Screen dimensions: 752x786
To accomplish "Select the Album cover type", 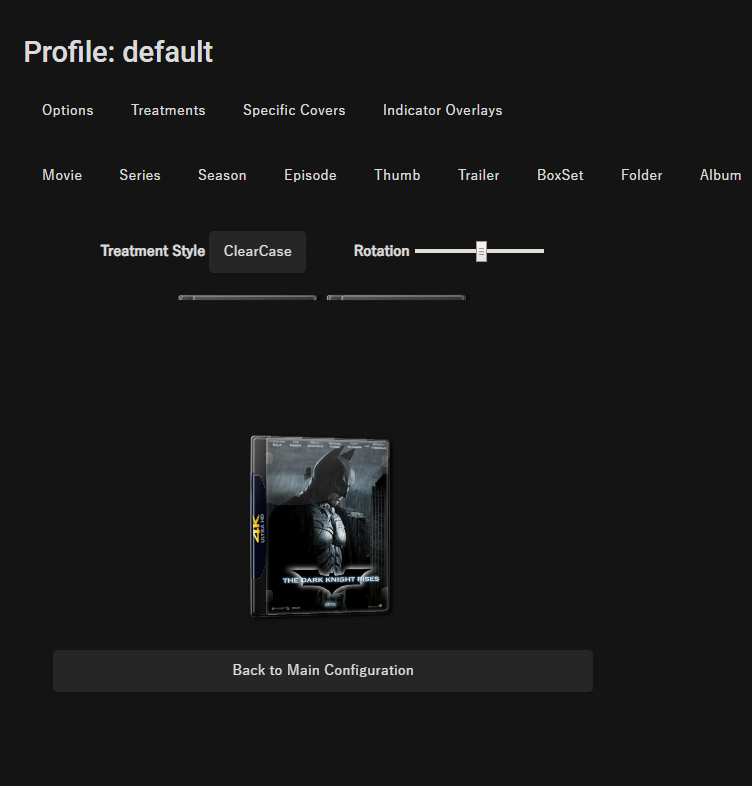I will tap(720, 175).
